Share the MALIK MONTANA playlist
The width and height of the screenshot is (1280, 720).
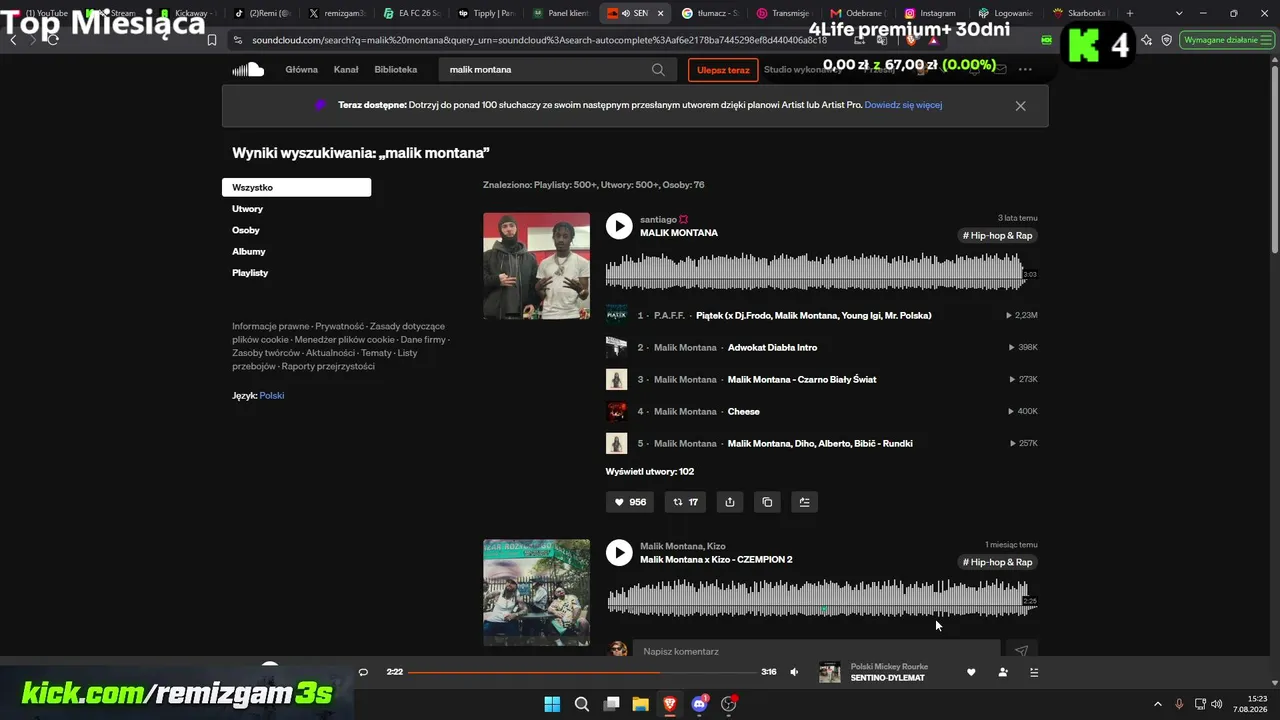[x=730, y=502]
